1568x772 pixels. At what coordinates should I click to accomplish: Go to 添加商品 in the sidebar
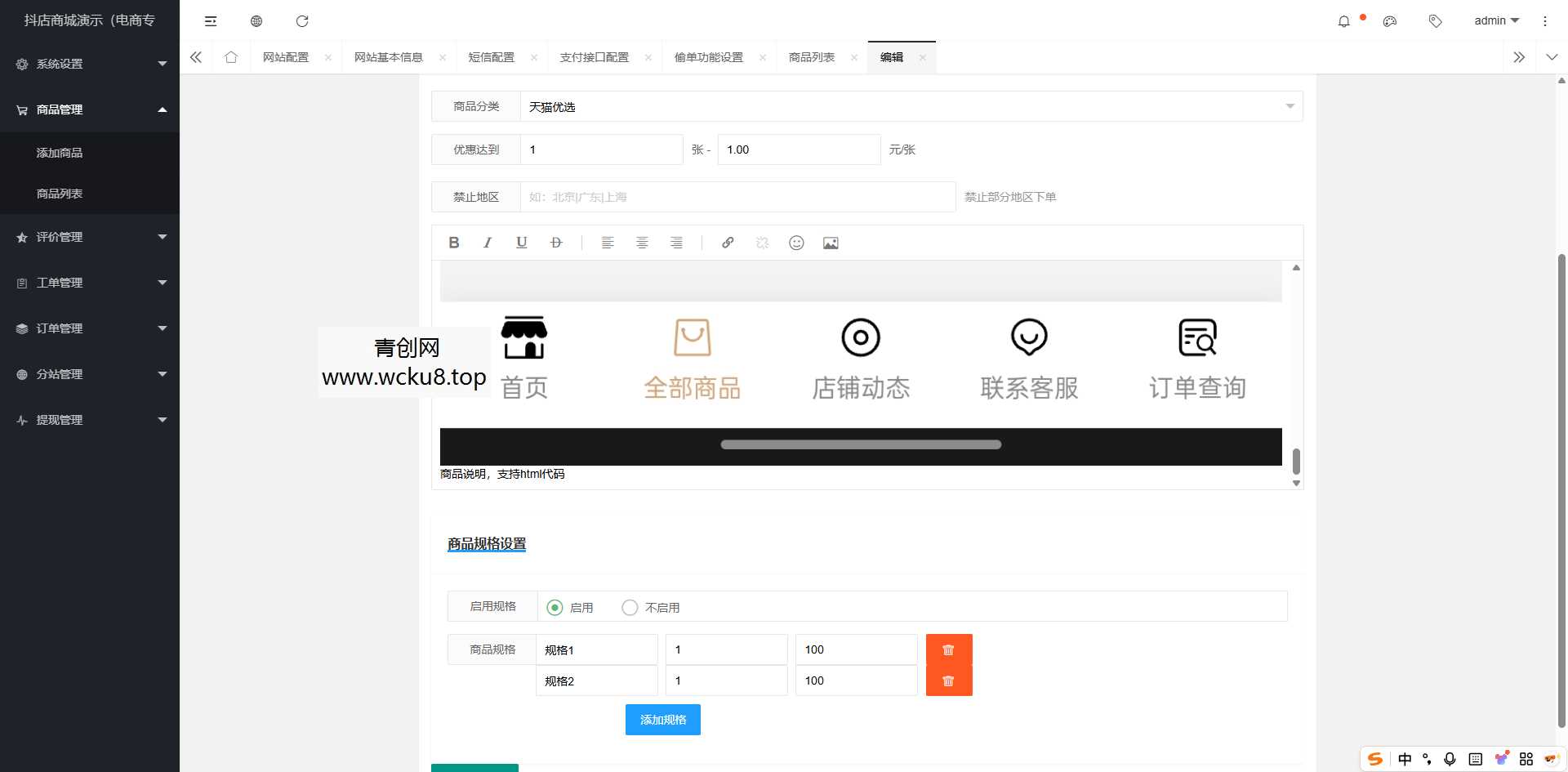pos(59,153)
